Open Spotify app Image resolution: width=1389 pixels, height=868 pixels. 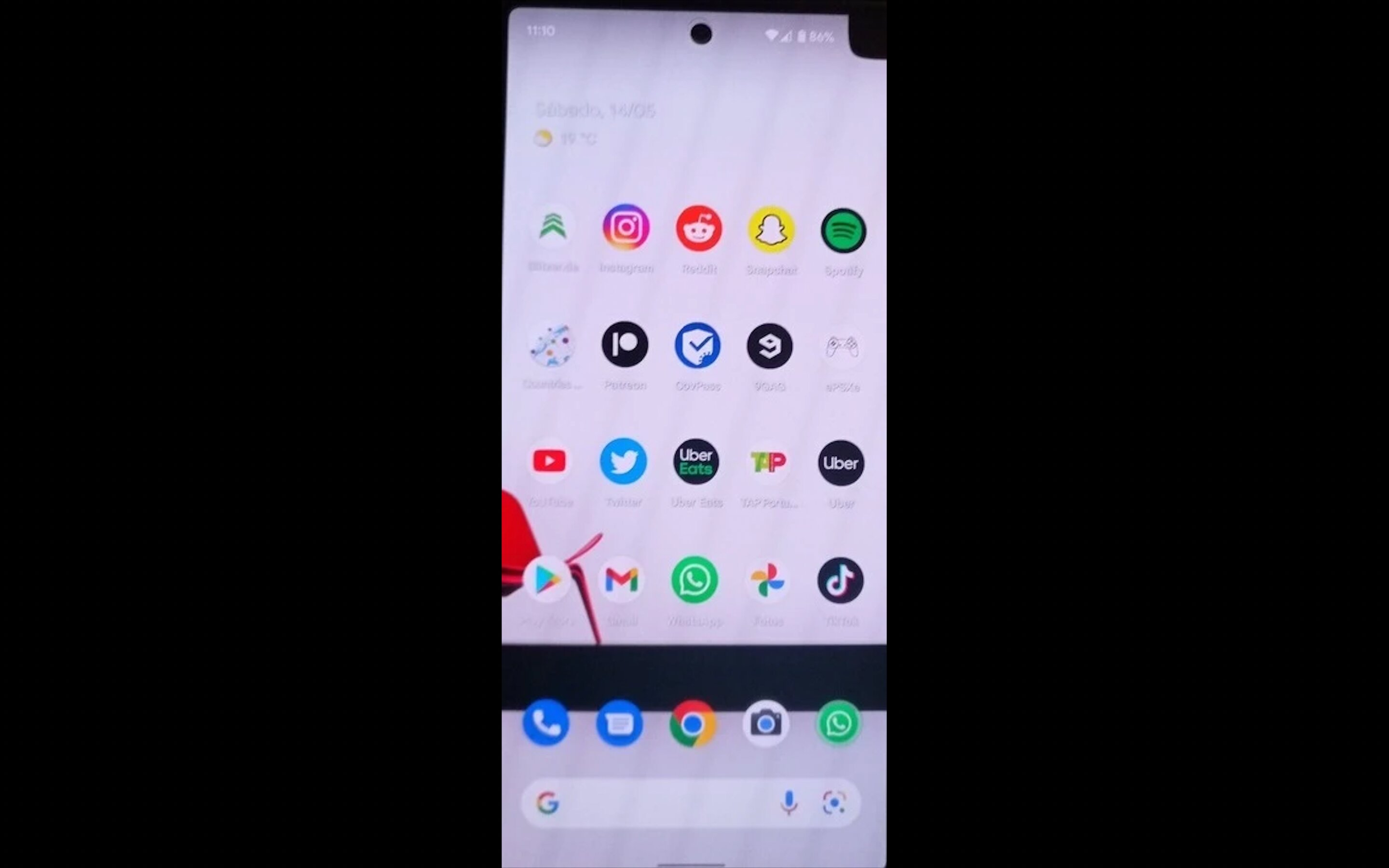[x=843, y=229]
